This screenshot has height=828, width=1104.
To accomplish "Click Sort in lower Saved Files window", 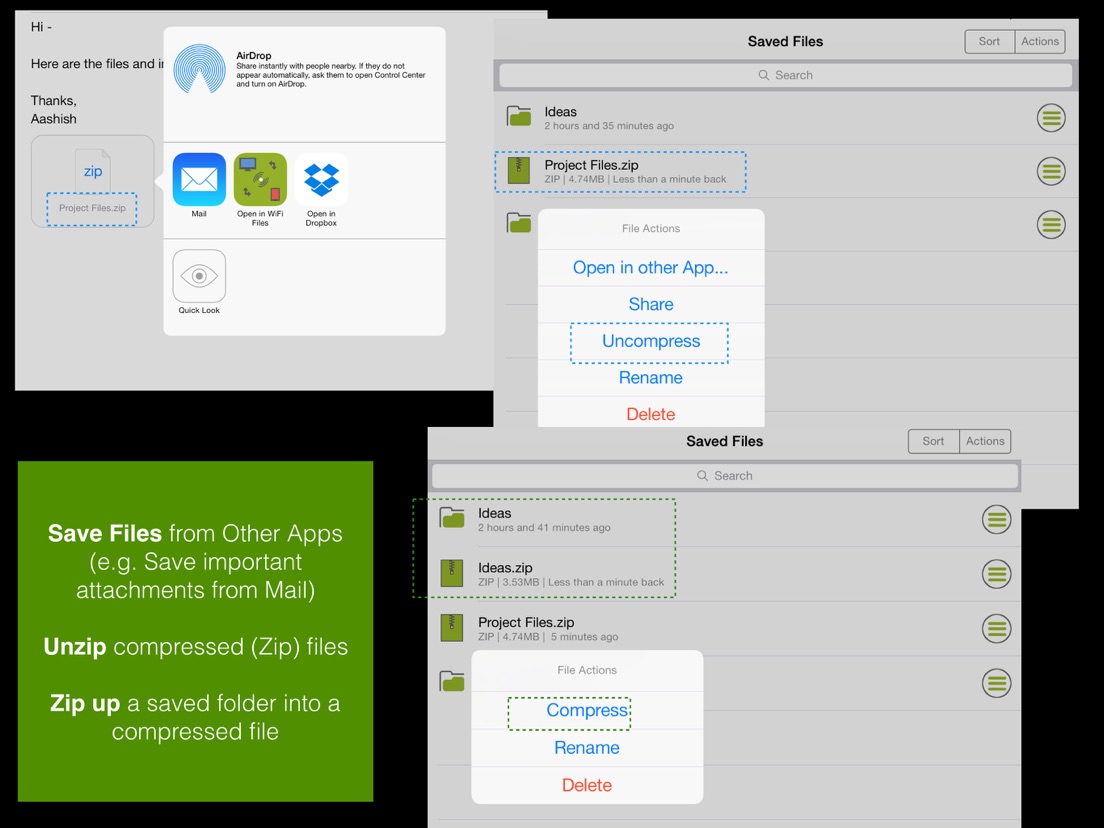I will (x=933, y=441).
